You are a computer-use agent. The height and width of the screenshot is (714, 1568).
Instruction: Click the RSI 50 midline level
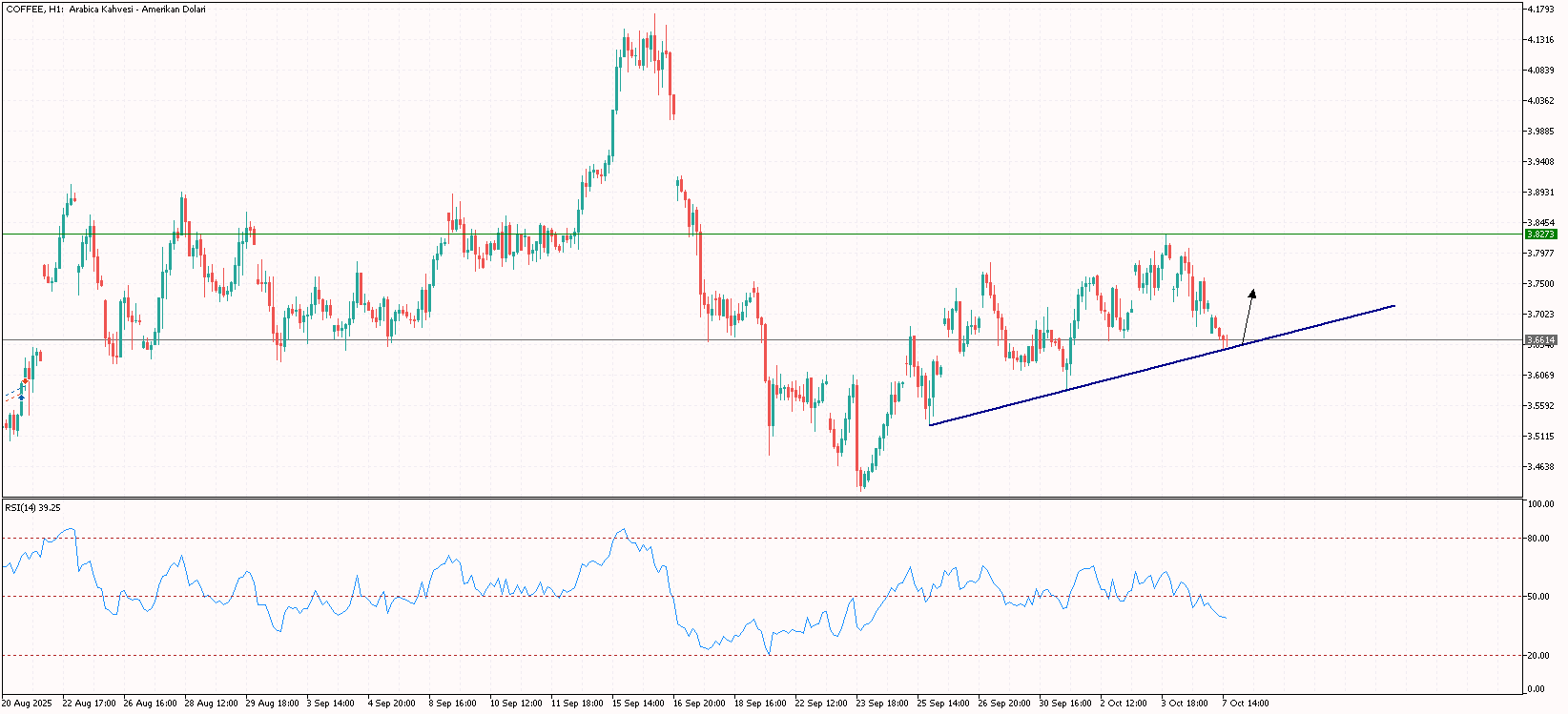tap(382, 597)
